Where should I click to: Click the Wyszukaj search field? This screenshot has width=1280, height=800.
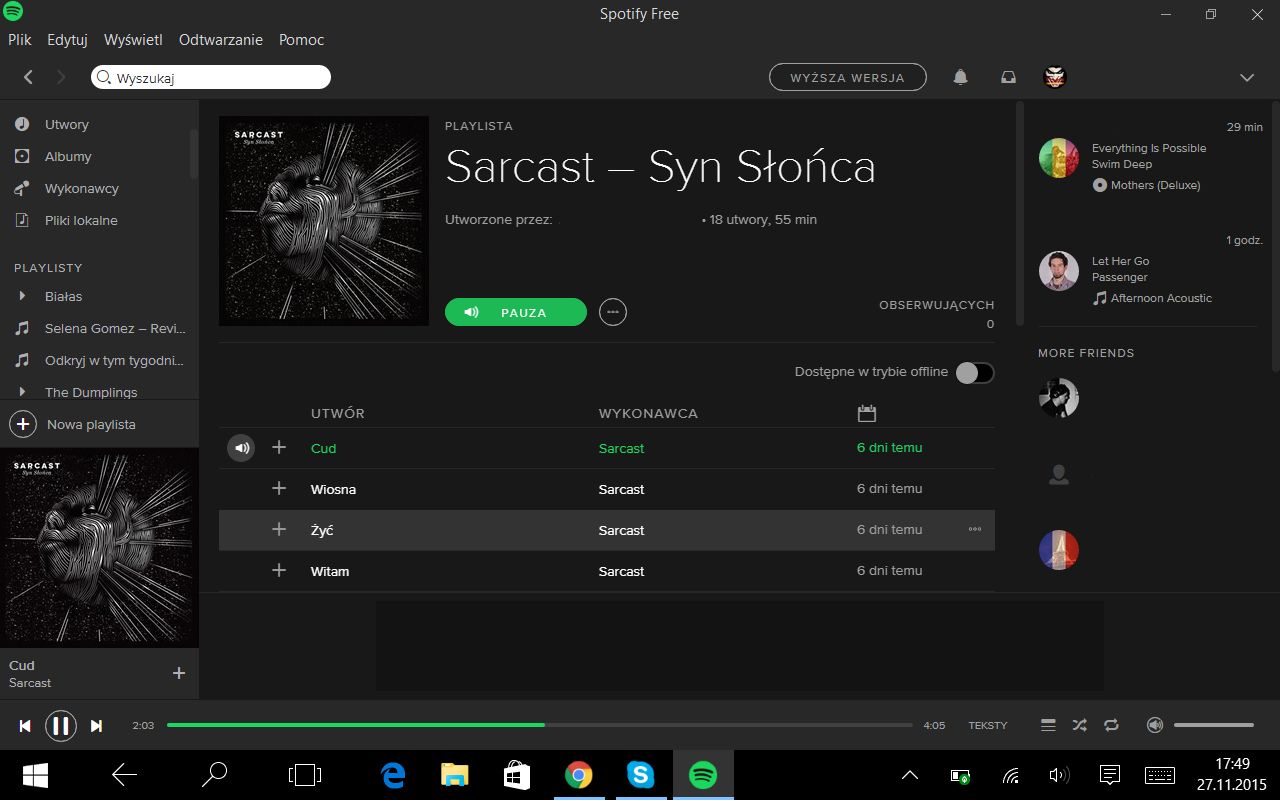[211, 77]
